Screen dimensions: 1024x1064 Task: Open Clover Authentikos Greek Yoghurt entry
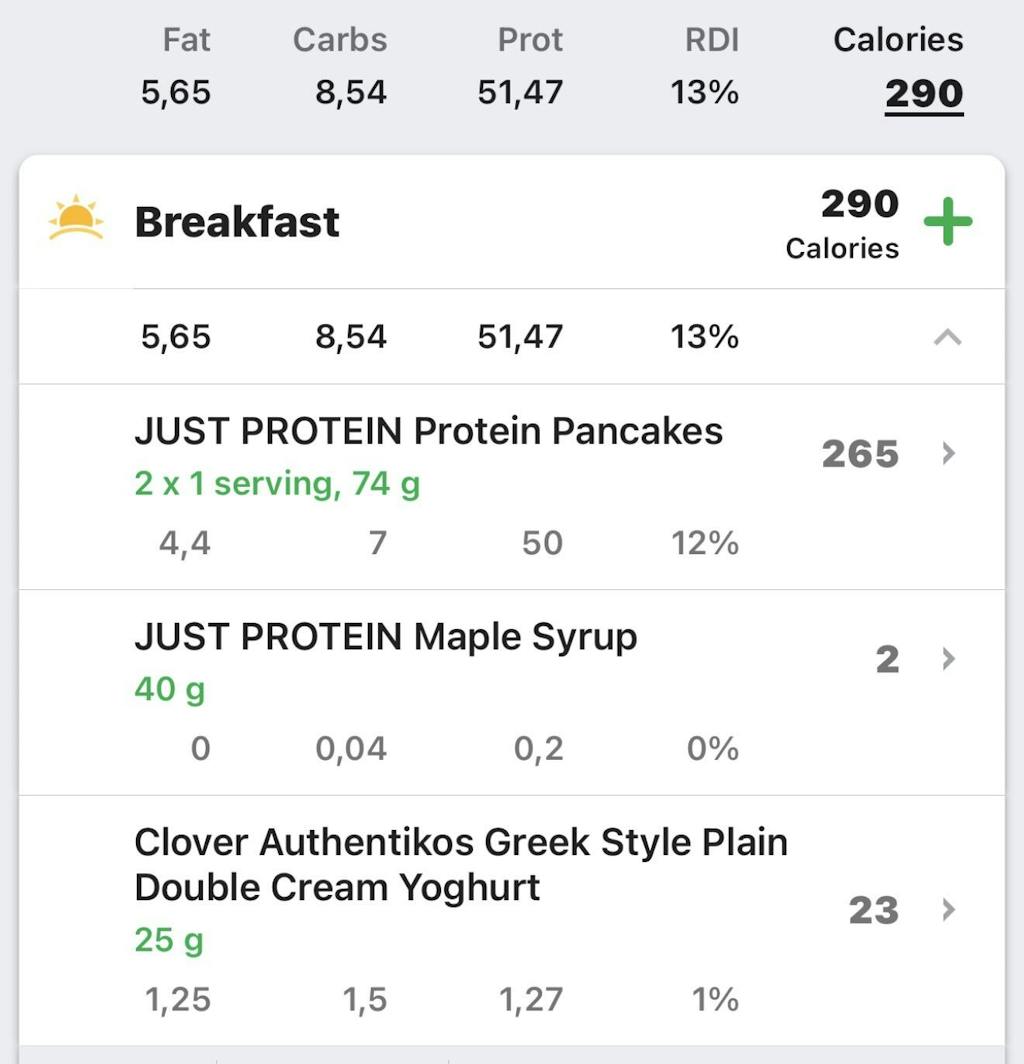point(460,864)
